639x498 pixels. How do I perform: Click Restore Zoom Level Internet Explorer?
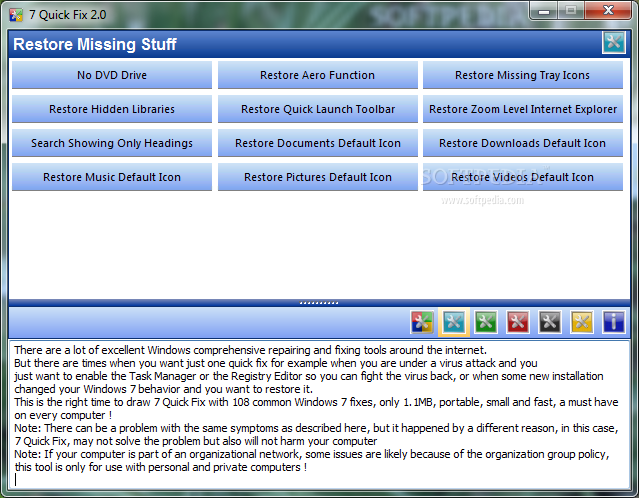coord(523,109)
